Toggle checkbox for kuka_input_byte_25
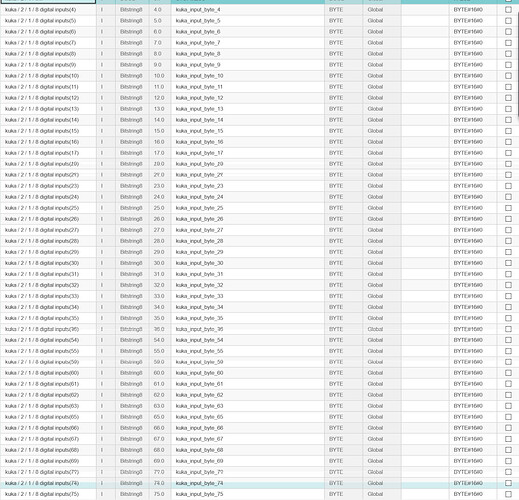The height and width of the screenshot is (500, 519). (508, 208)
